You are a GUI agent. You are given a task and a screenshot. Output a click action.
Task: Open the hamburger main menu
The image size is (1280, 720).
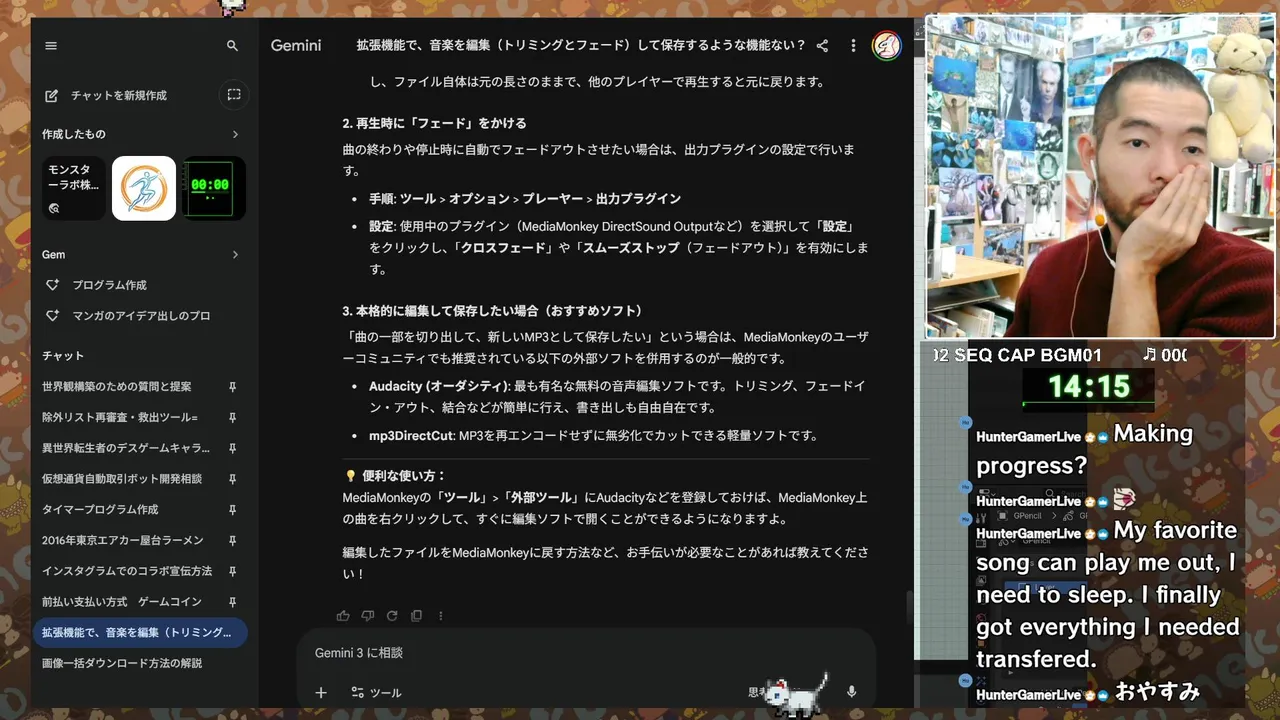tap(51, 46)
